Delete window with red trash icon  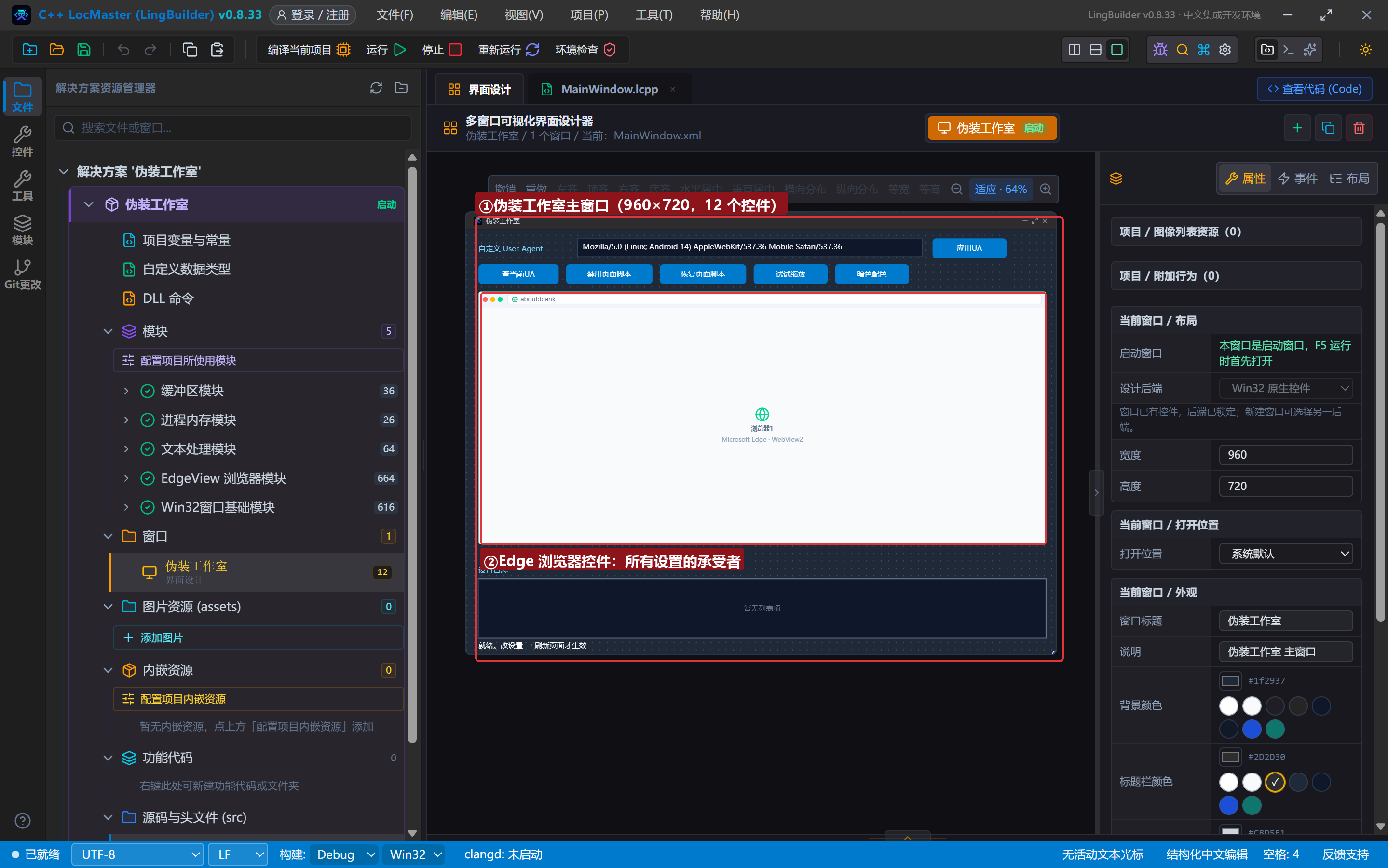tap(1359, 127)
